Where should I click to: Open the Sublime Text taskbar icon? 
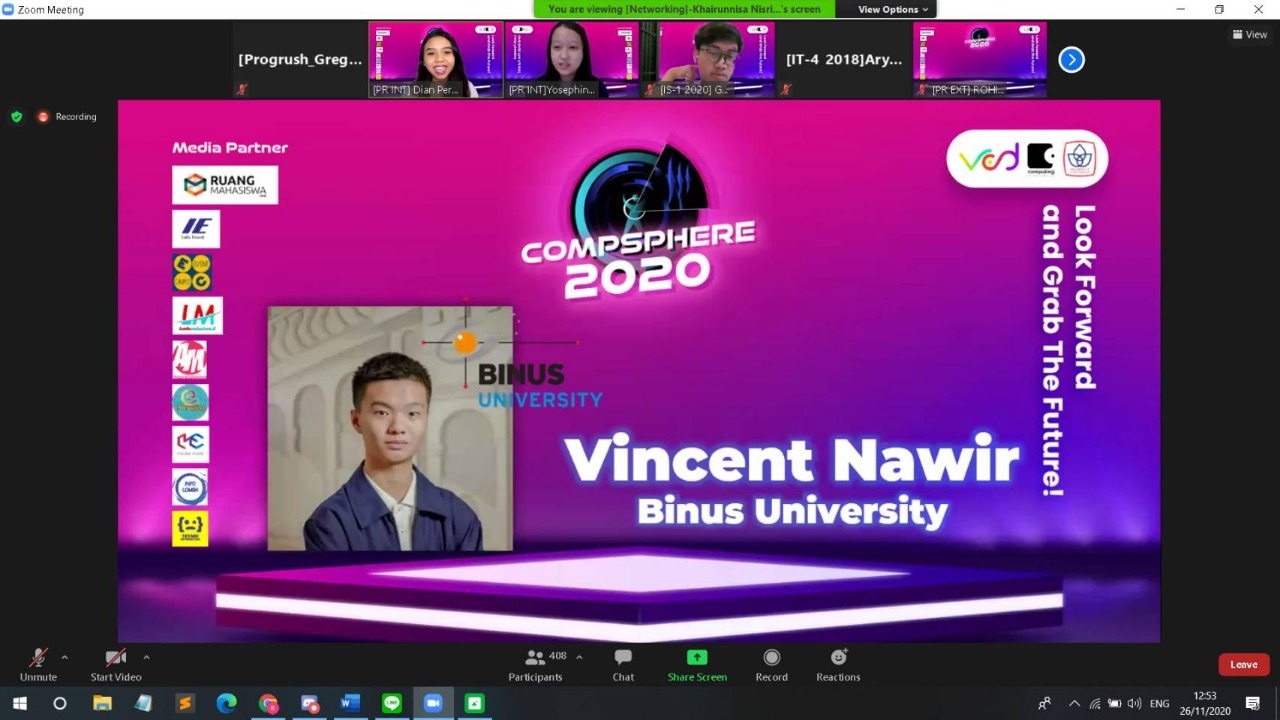(185, 703)
